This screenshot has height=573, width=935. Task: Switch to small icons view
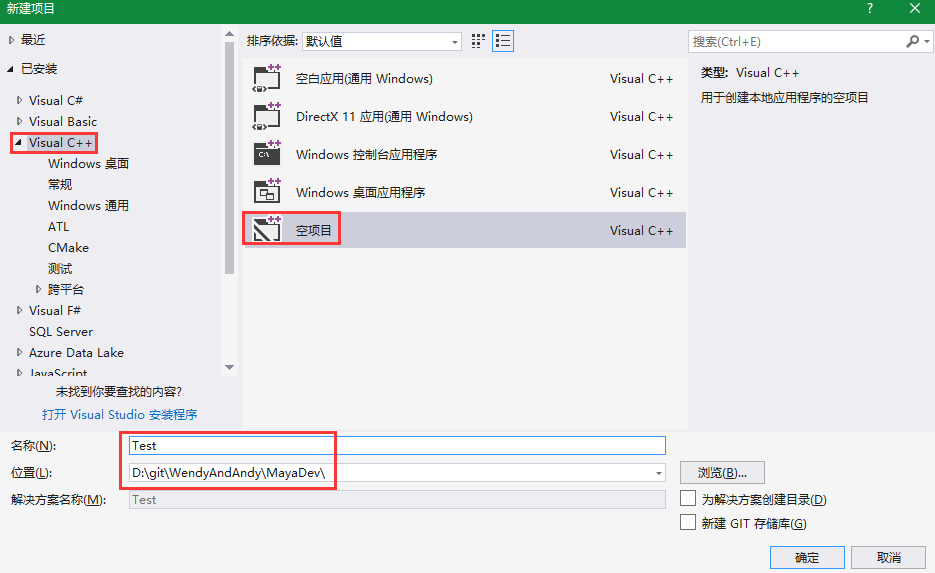[478, 41]
